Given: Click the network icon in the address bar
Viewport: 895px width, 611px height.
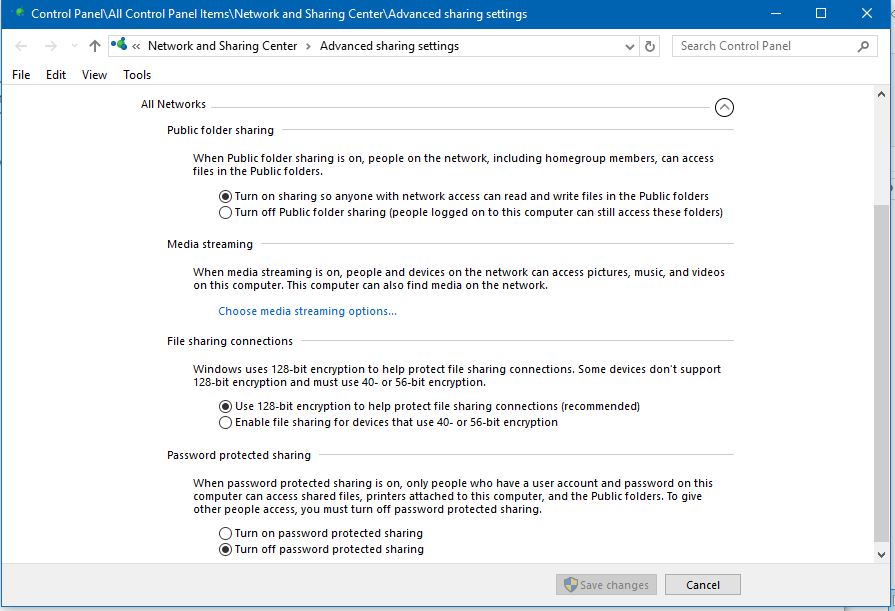Looking at the screenshot, I should coord(119,44).
